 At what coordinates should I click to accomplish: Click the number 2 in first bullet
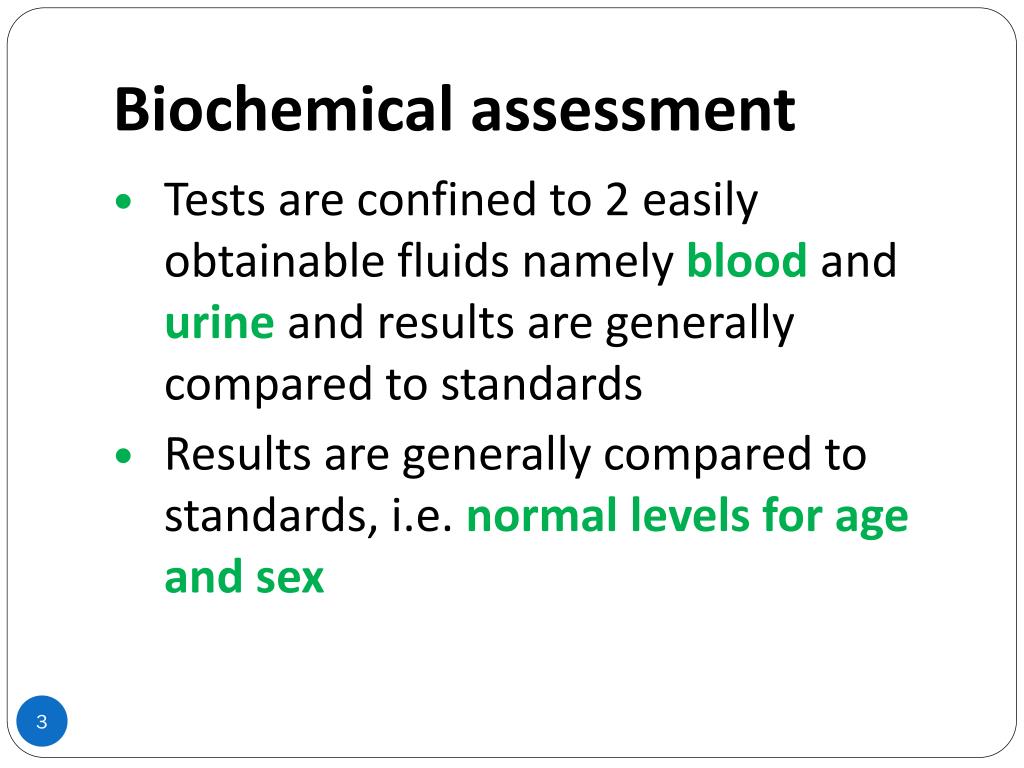tap(616, 200)
